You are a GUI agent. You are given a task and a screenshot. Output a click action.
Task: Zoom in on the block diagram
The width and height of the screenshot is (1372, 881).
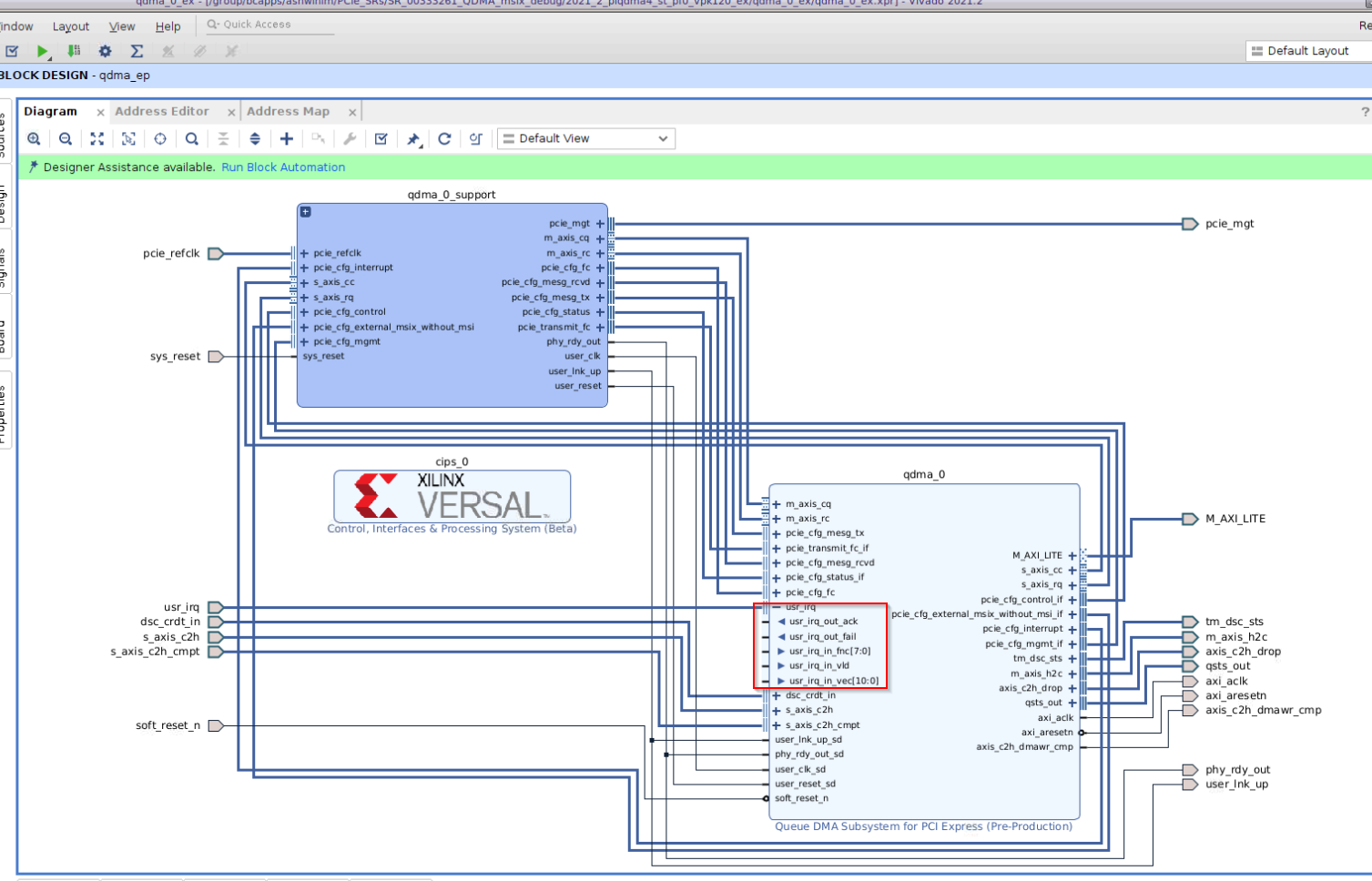34,139
